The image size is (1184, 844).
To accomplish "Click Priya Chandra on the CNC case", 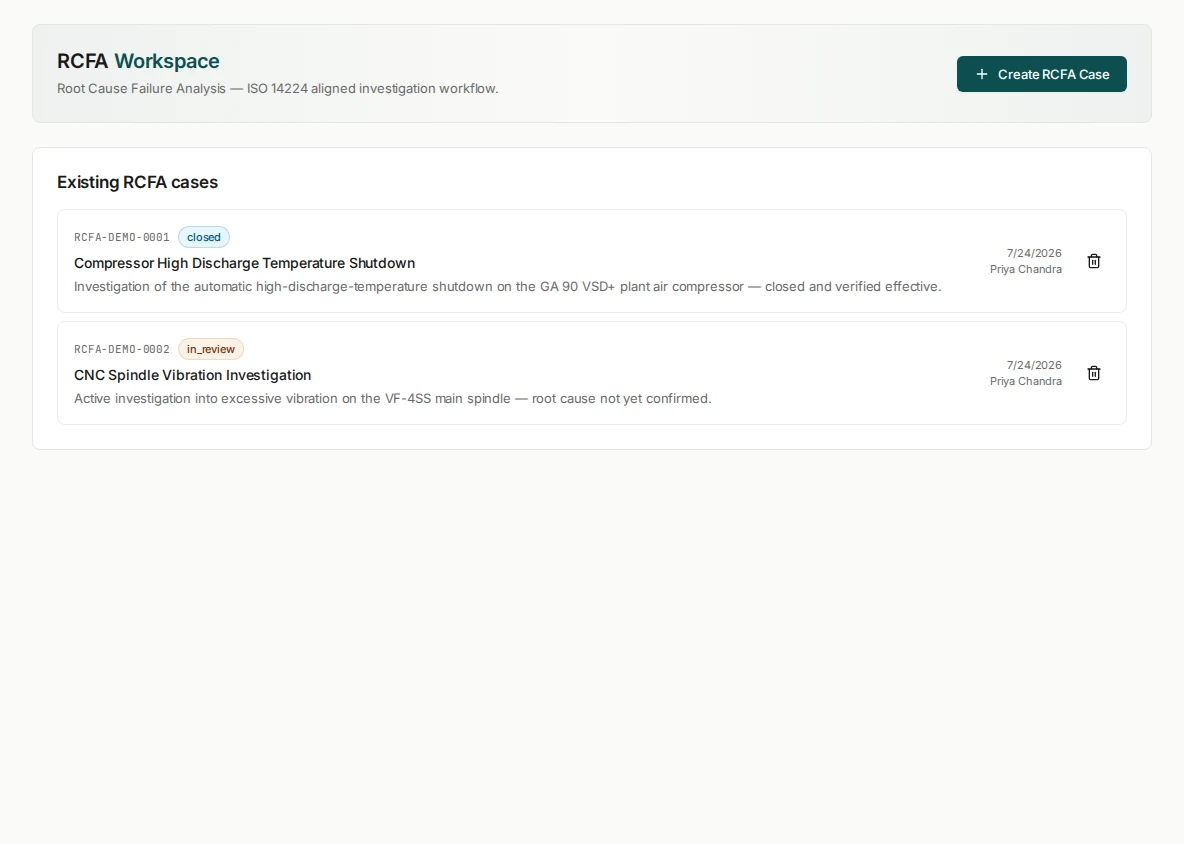I will (1025, 381).
